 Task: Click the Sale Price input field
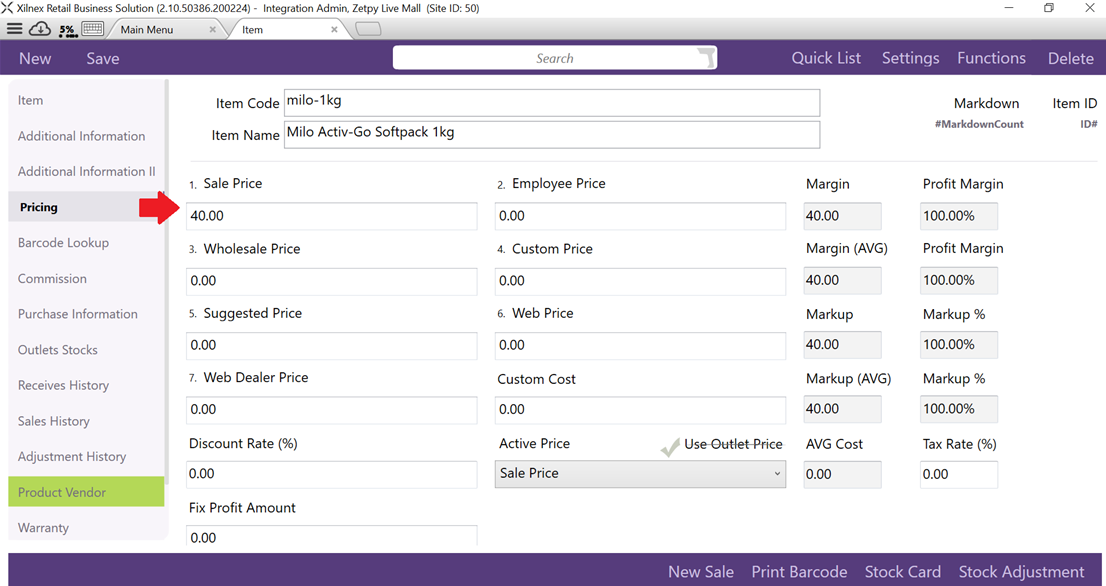331,216
